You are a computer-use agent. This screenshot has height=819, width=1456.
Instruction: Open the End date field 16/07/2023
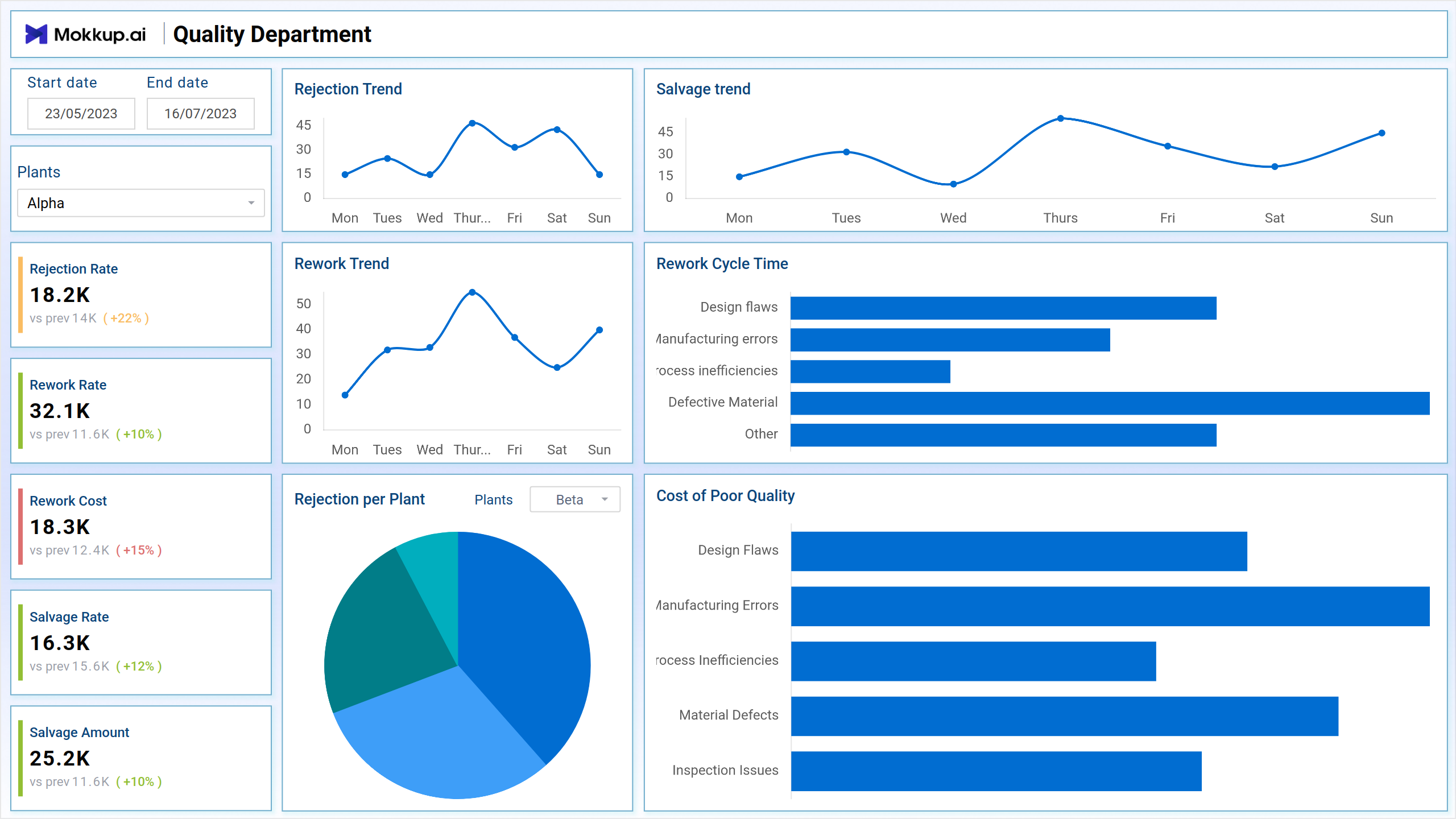(x=201, y=113)
